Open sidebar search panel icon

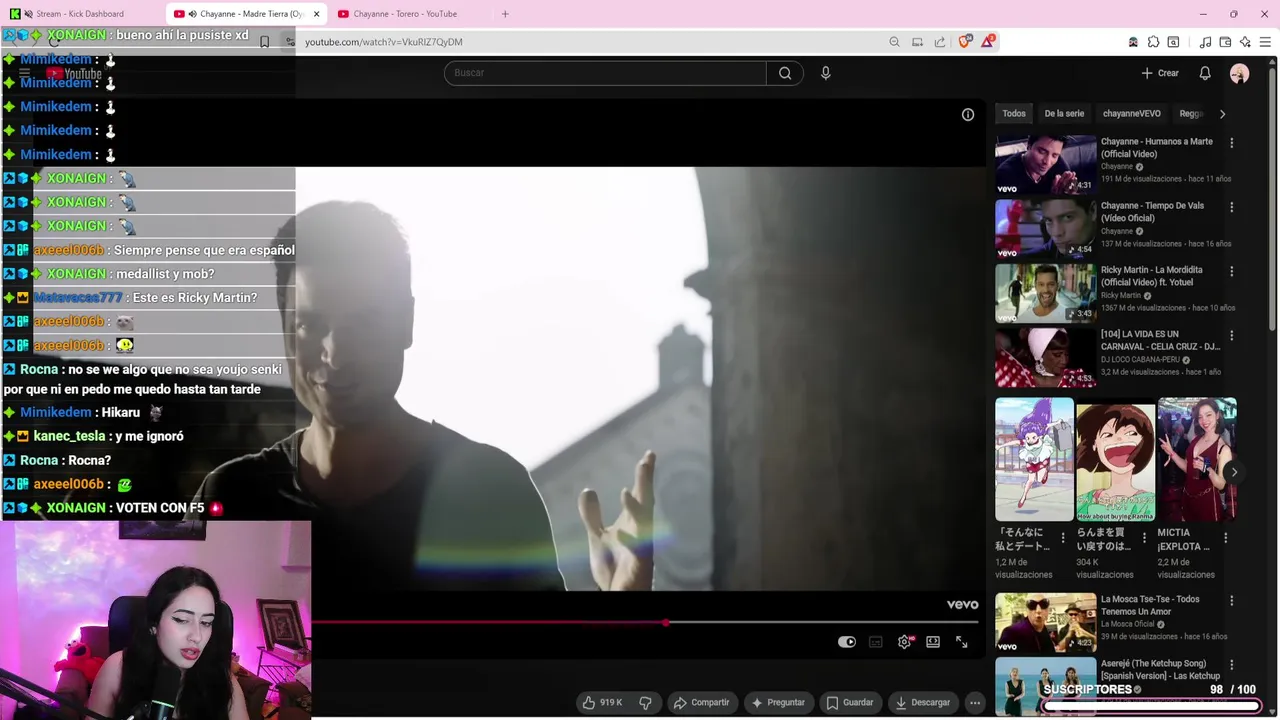[1173, 42]
